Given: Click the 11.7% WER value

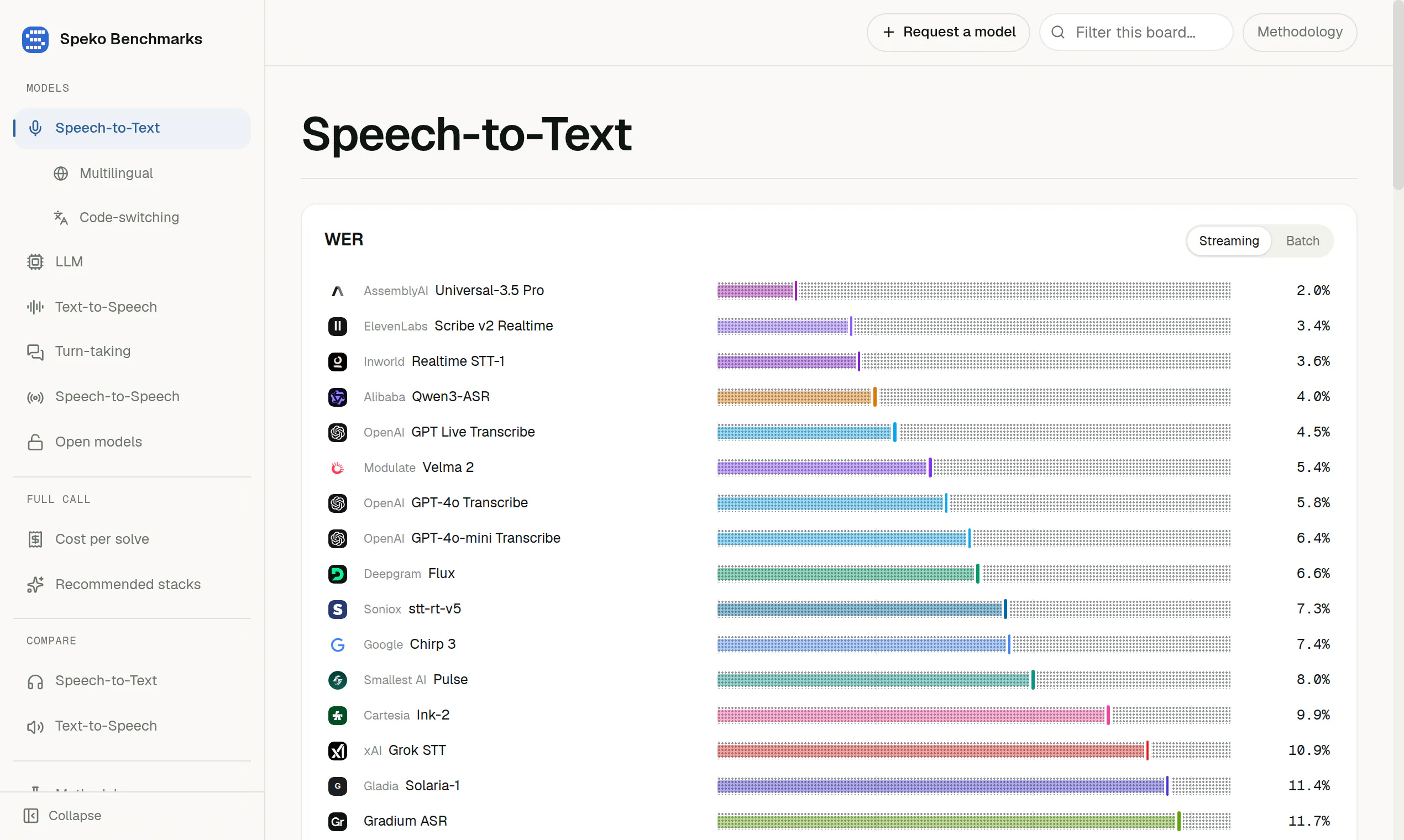Looking at the screenshot, I should coord(1309,821).
